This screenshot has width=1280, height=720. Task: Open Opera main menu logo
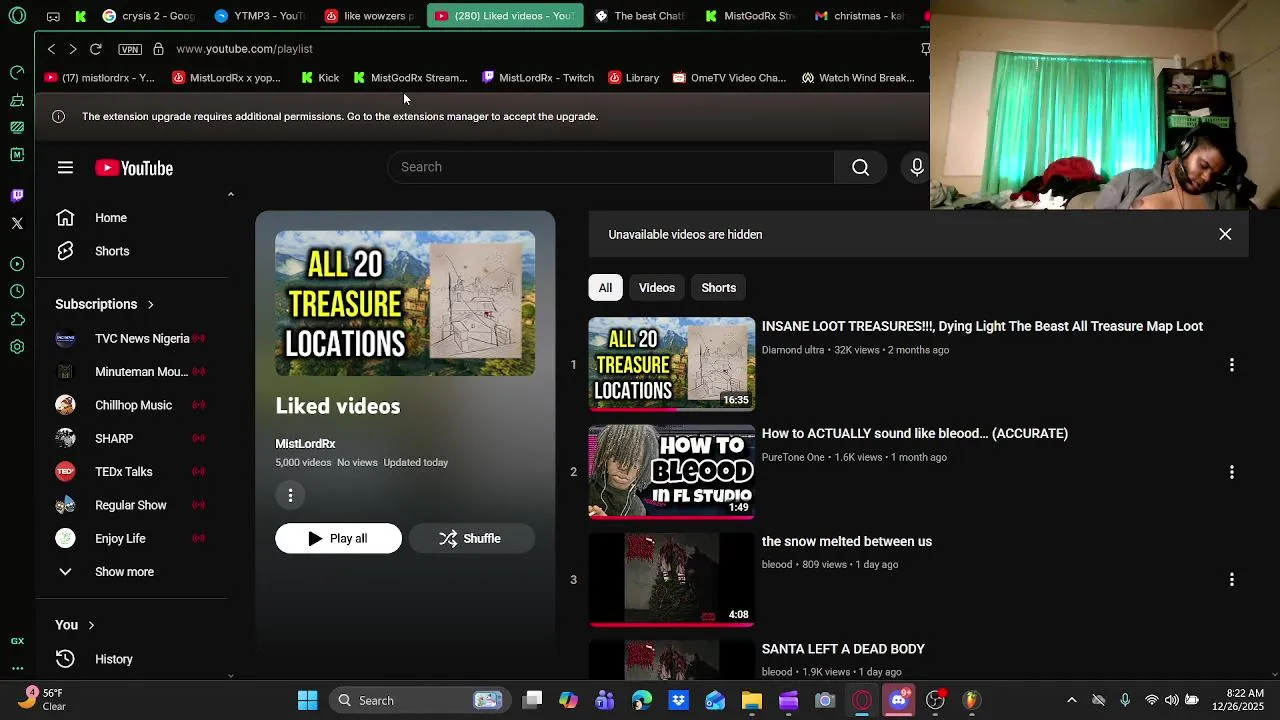click(17, 16)
